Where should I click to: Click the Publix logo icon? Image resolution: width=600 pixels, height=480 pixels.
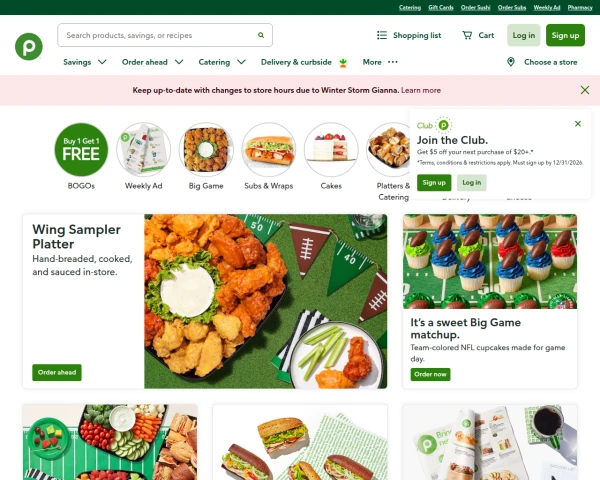click(29, 47)
